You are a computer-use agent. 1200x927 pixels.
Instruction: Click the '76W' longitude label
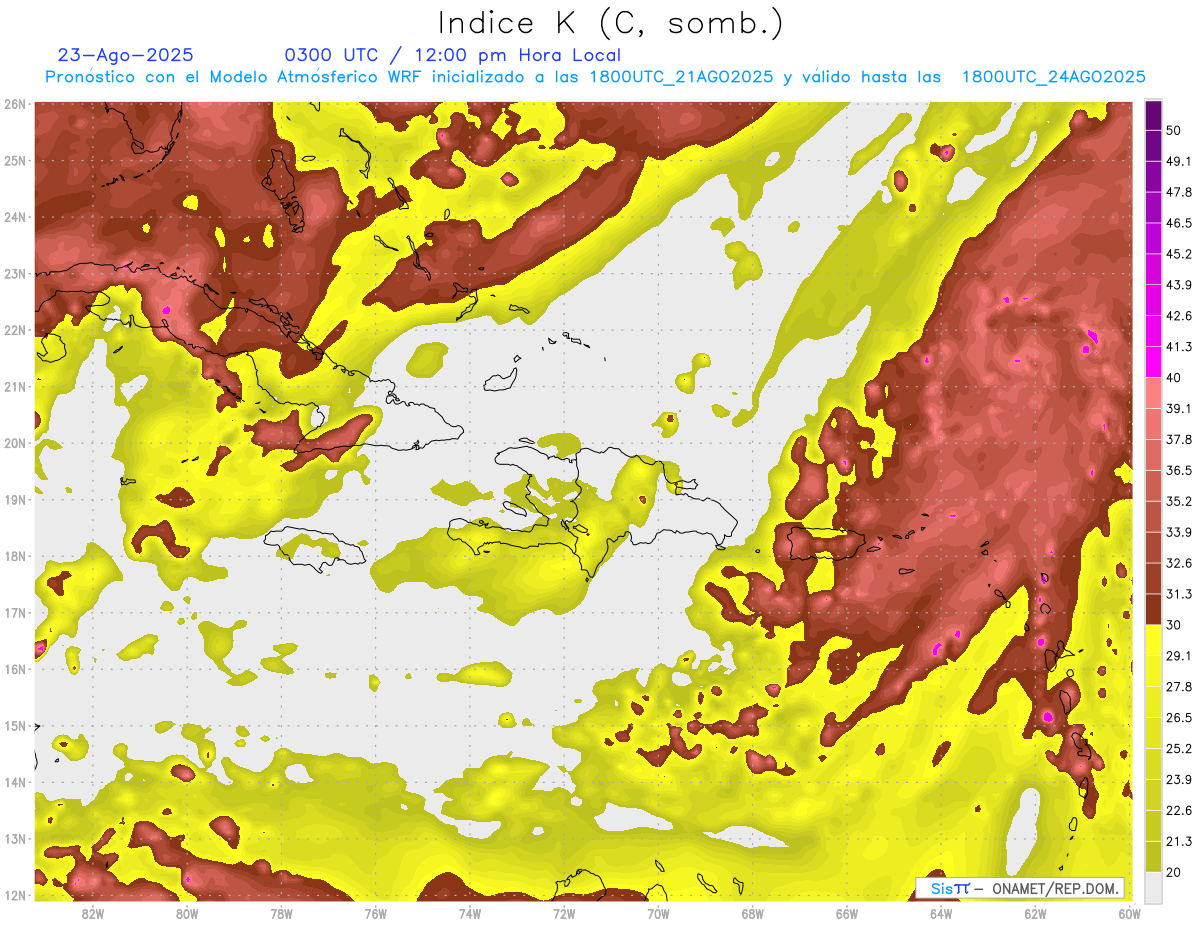[375, 913]
